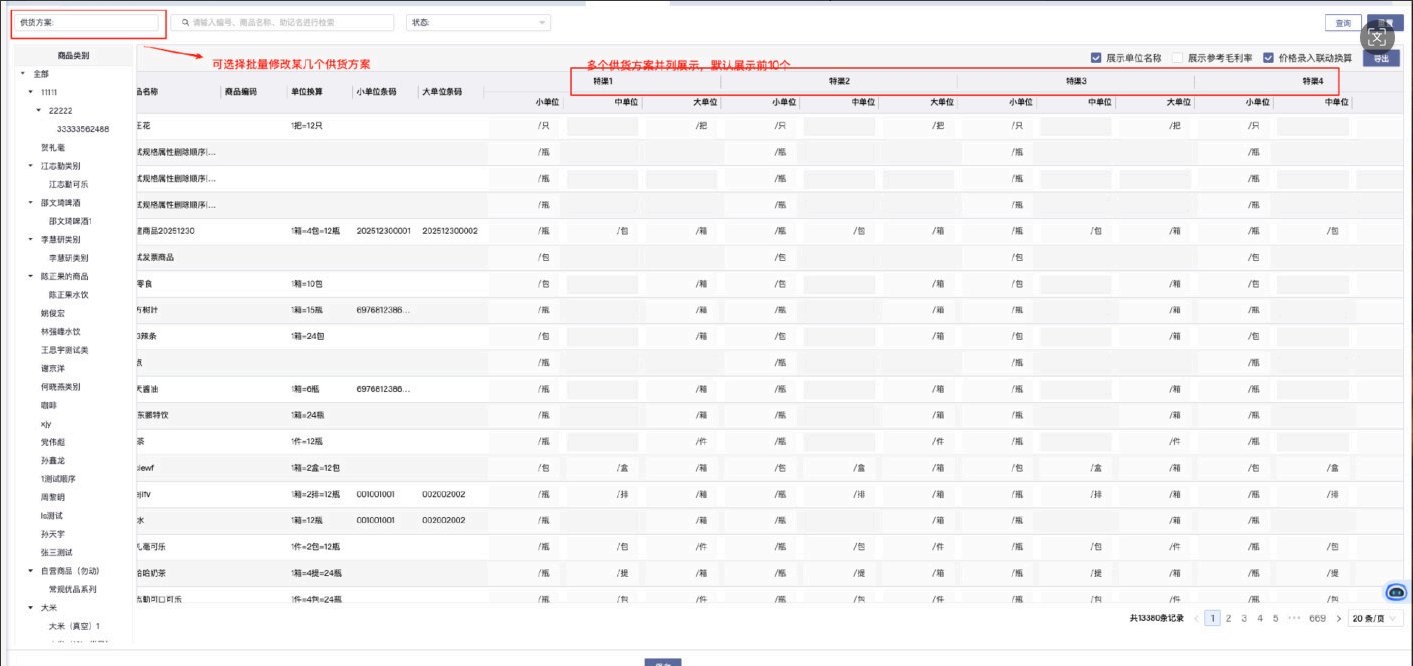
Task: Uncheck 价格录入联动换算 checkbox
Action: [x=1268, y=58]
